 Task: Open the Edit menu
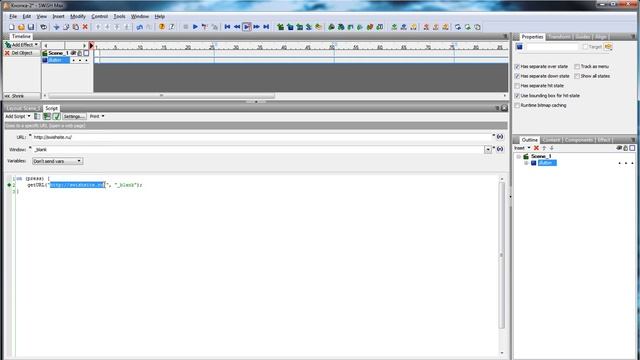[x=27, y=16]
